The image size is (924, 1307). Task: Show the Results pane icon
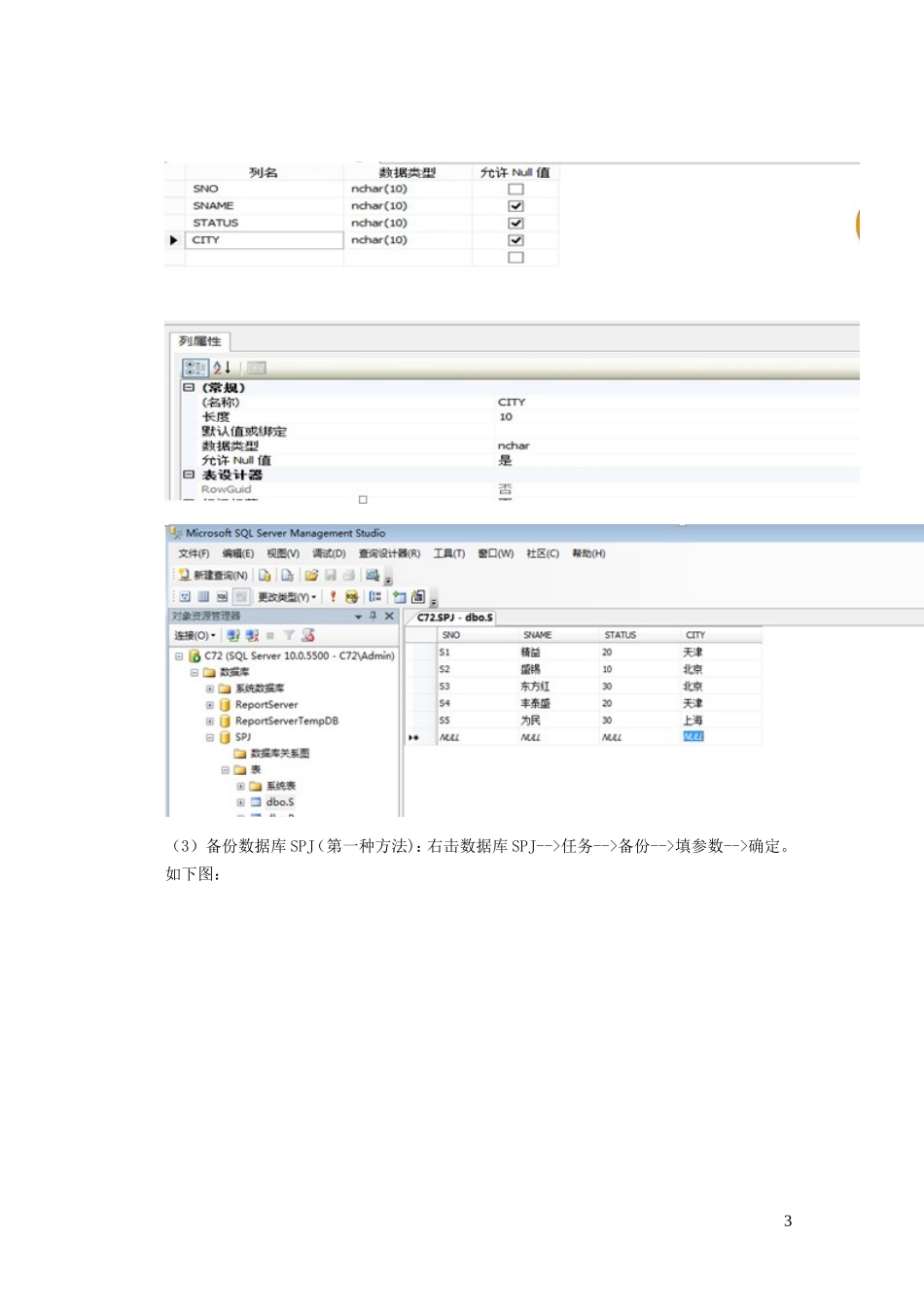[x=241, y=596]
